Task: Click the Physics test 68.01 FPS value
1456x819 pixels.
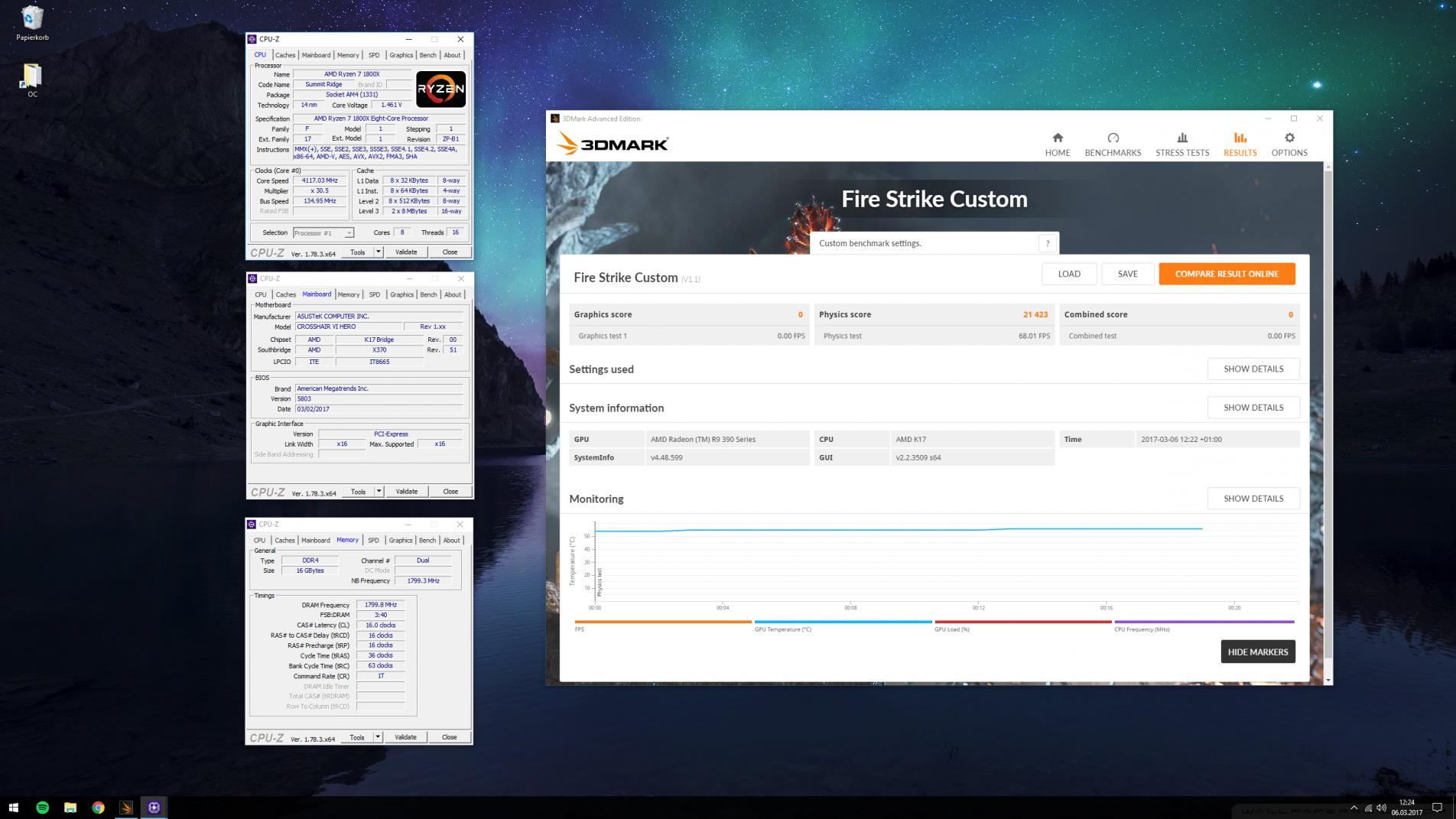Action: click(1034, 336)
